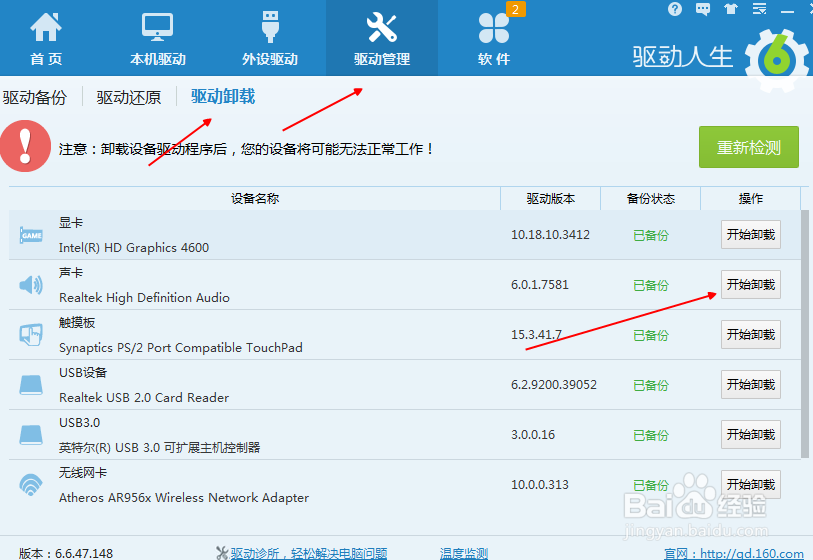813x560 pixels.
Task: Click the device icon in USB设备 row
Action: point(31,385)
